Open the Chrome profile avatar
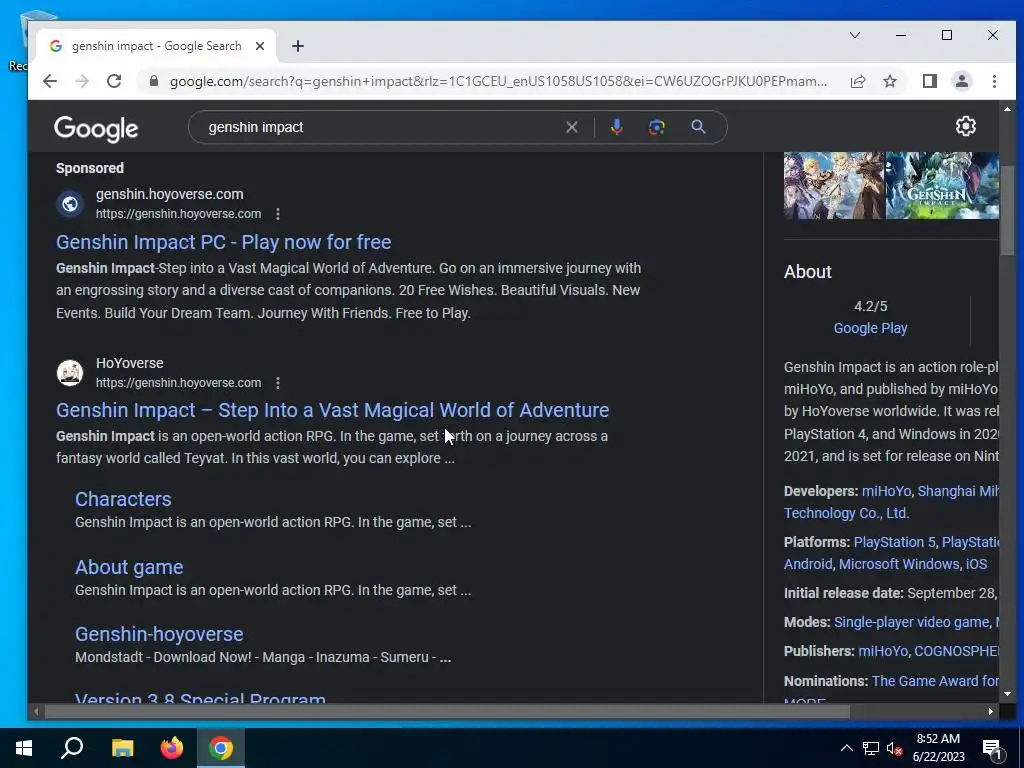Screen dimensions: 1024x768 [962, 81]
